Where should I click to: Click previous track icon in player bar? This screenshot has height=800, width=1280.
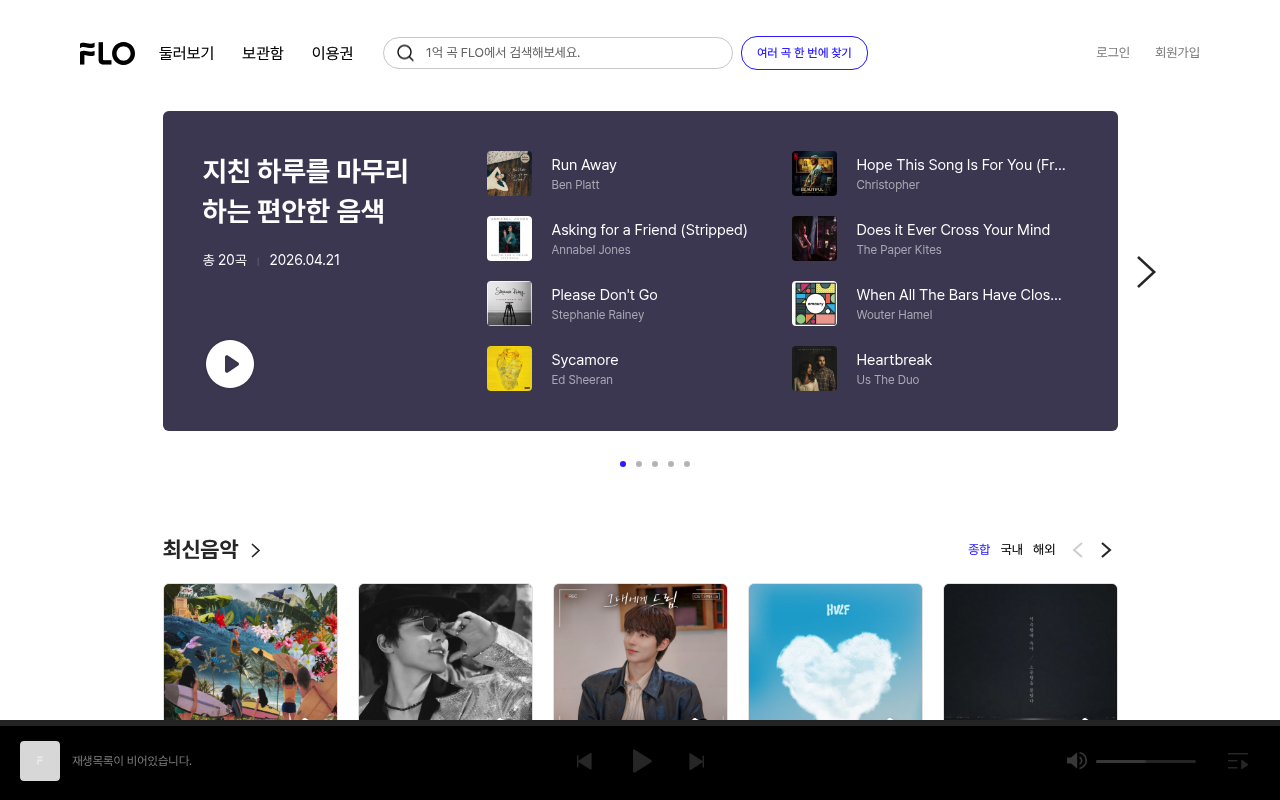click(584, 761)
